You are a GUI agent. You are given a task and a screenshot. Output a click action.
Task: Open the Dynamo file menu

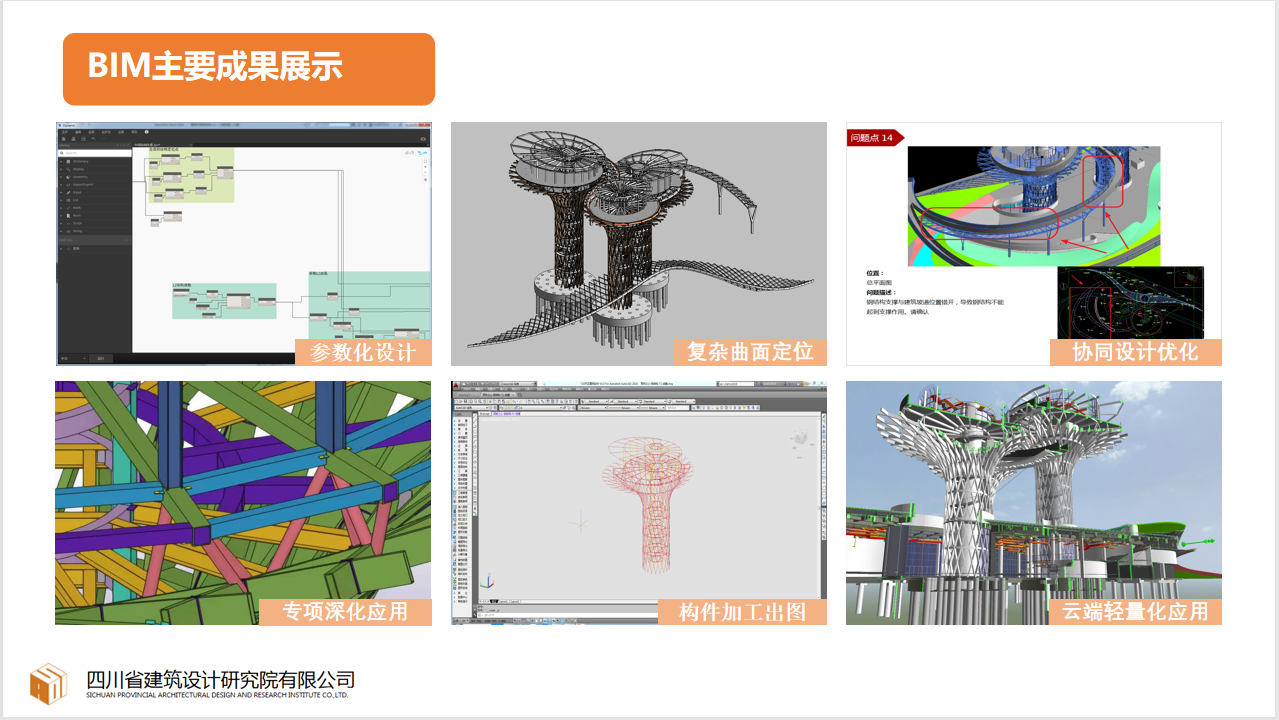[64, 132]
